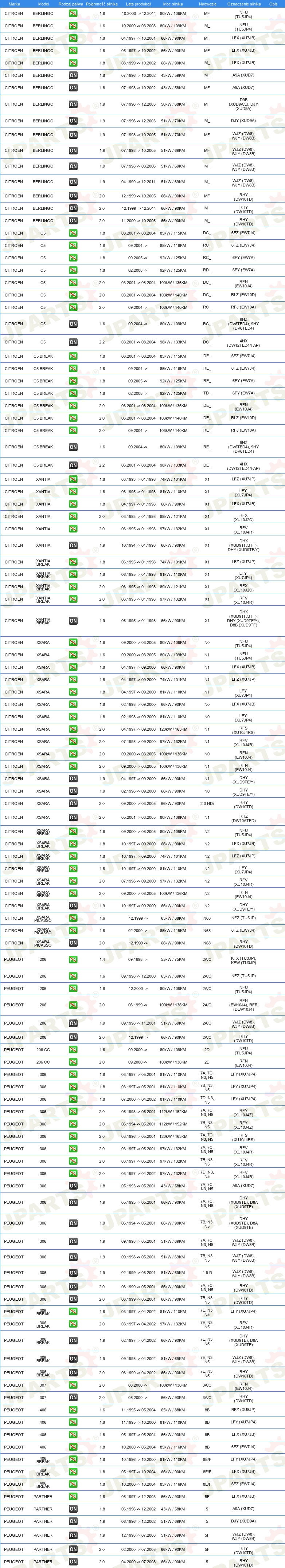Click power value '55kW / 75KM'

pyautogui.click(x=173, y=959)
